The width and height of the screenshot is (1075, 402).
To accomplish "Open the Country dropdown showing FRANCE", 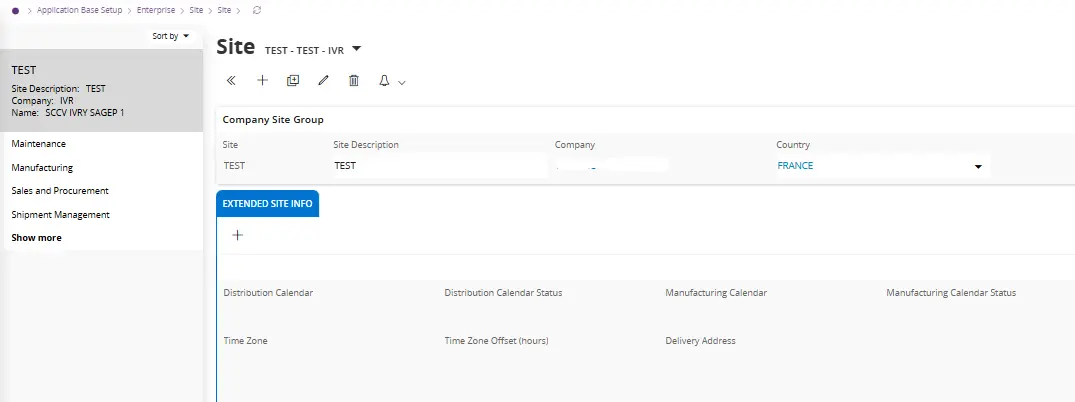I will click(x=977, y=167).
